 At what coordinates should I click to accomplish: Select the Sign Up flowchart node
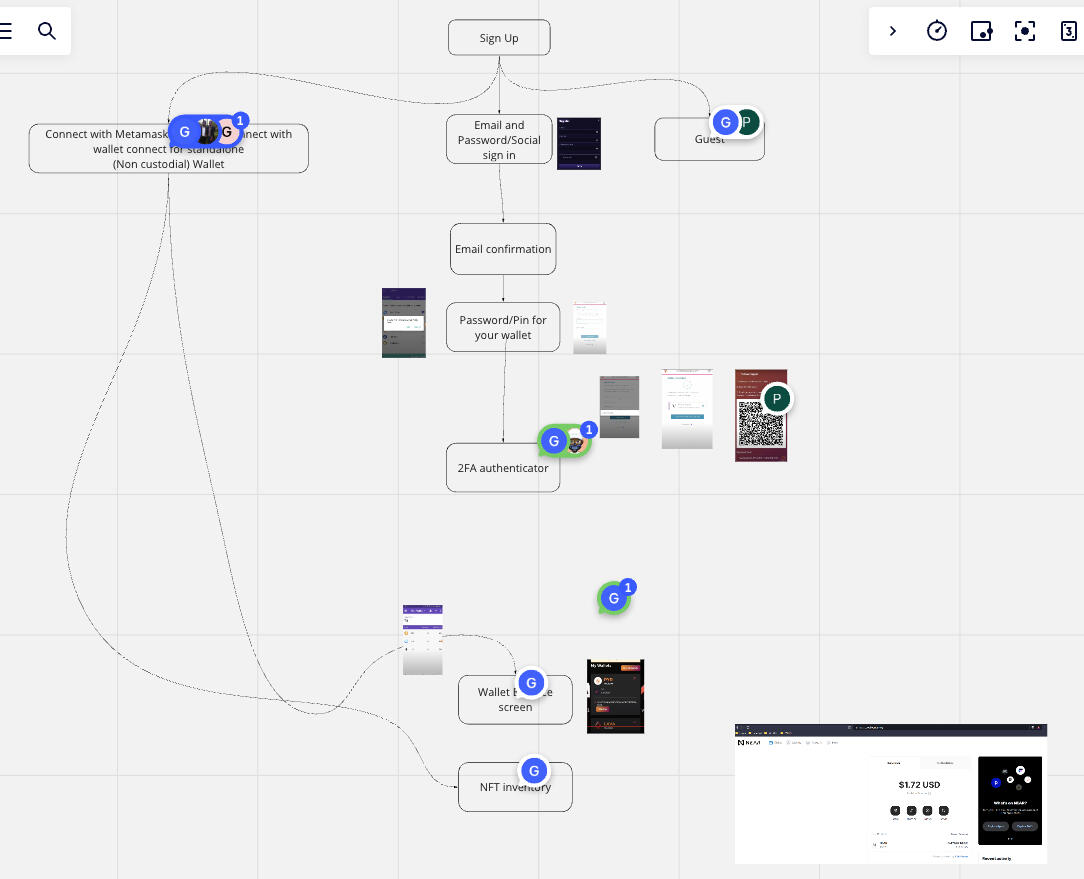(x=499, y=38)
